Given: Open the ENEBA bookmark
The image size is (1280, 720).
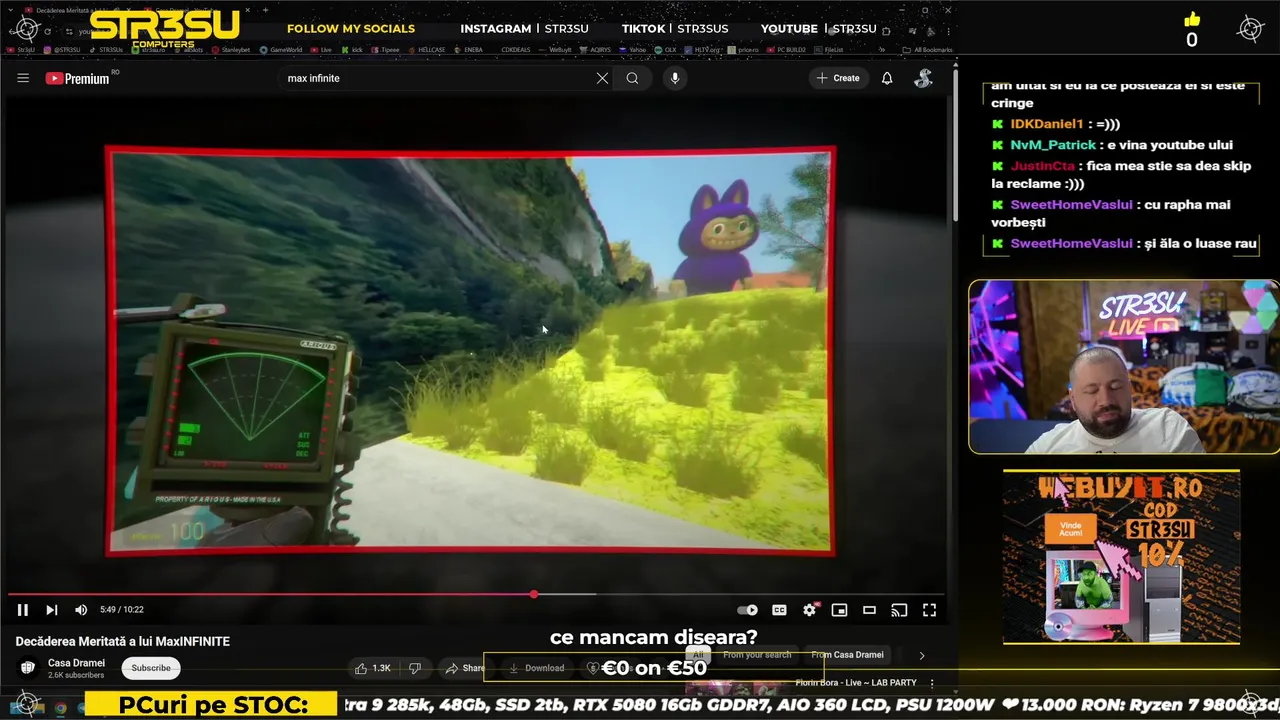Looking at the screenshot, I should pyautogui.click(x=469, y=49).
